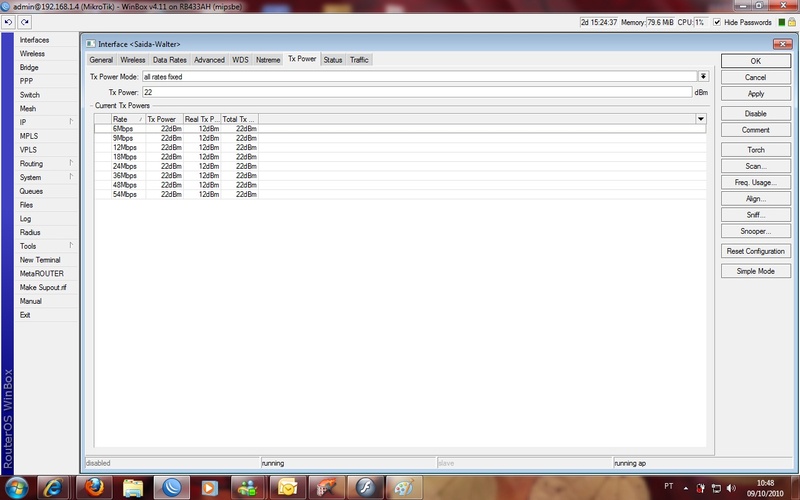
Task: Click the Simple Mode button
Action: 756,271
